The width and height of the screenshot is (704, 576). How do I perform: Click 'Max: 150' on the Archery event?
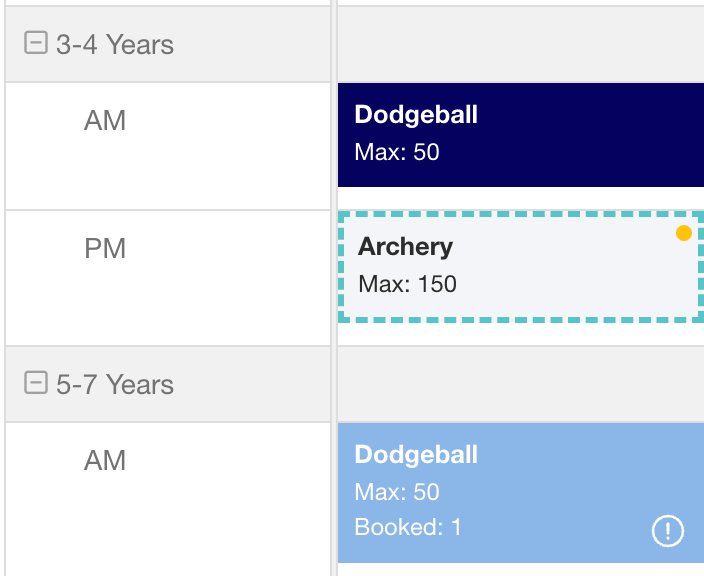click(x=407, y=284)
